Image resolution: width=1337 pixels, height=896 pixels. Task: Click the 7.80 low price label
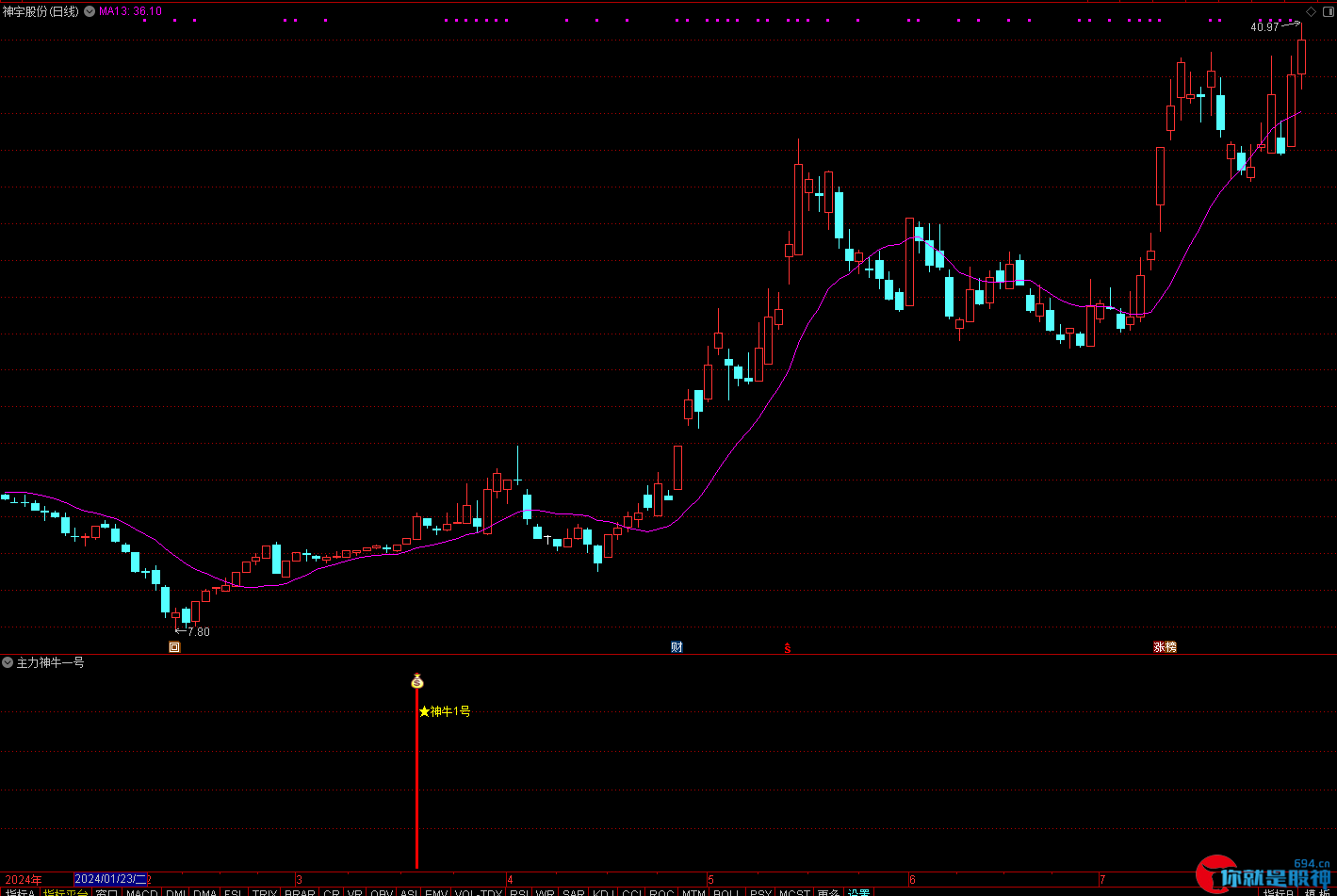(x=199, y=632)
